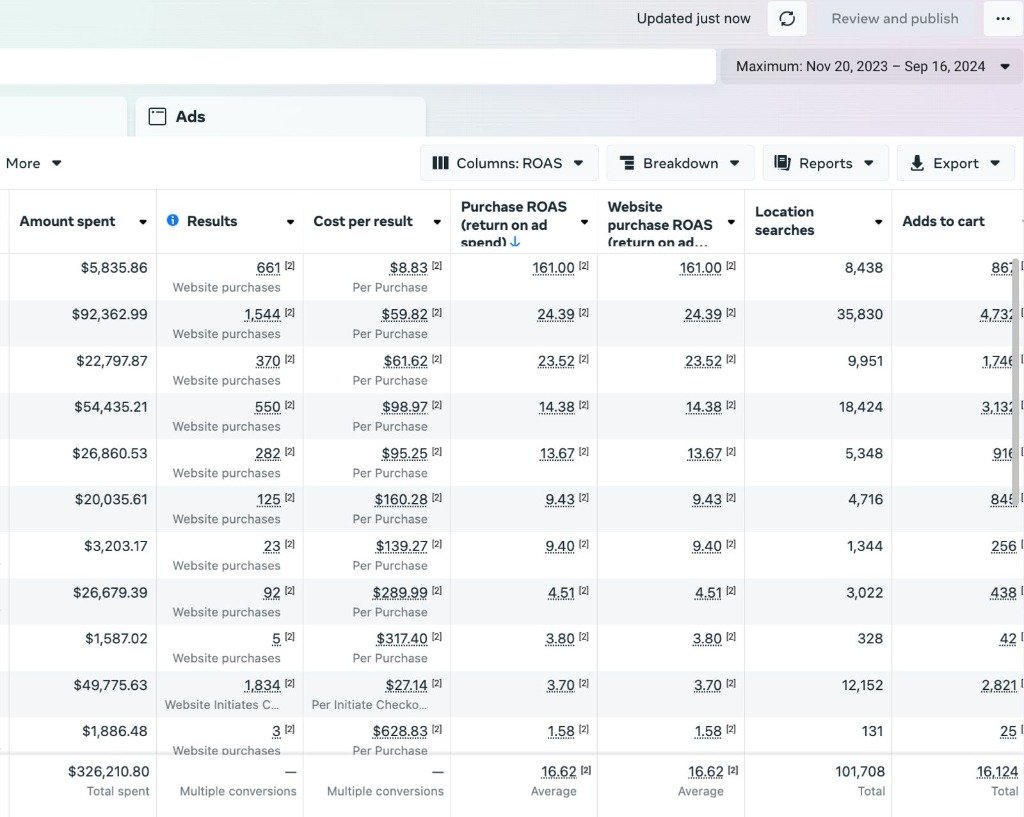Click the 125 results link
The image size is (1024, 817).
click(268, 500)
